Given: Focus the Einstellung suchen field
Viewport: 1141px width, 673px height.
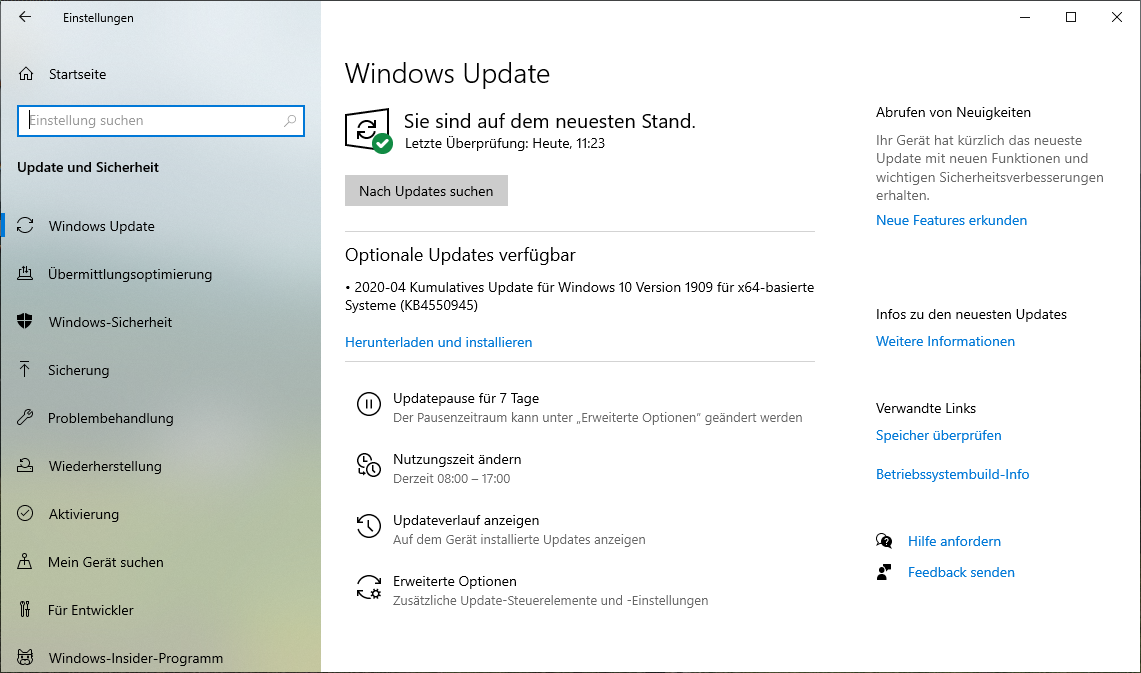Looking at the screenshot, I should [161, 121].
